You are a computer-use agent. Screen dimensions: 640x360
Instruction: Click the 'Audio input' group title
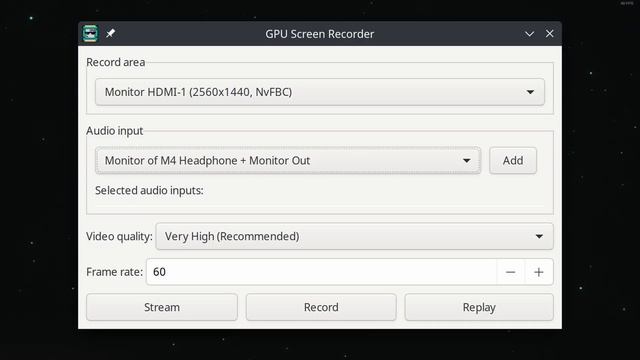point(115,131)
